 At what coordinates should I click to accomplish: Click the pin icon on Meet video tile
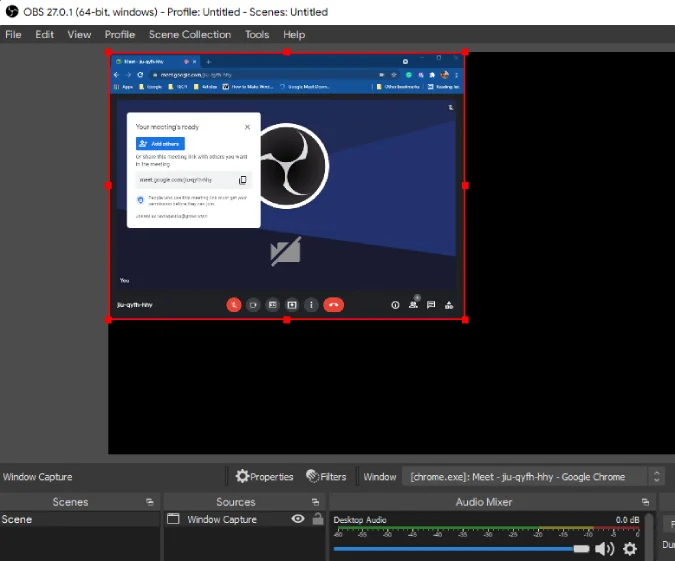[x=451, y=107]
